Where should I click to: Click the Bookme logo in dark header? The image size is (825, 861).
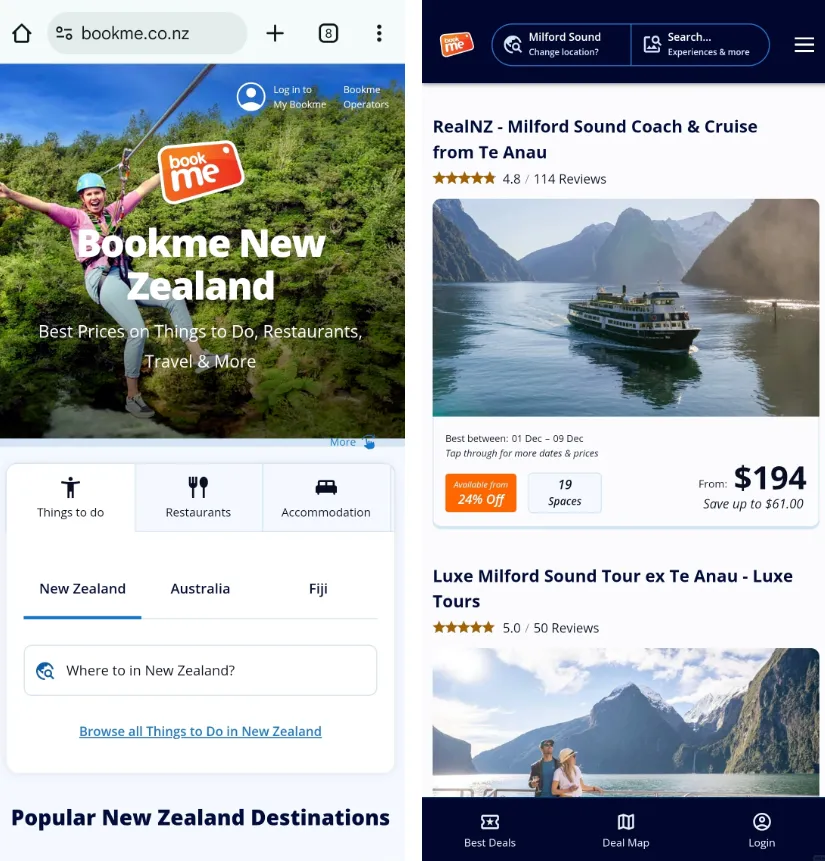tap(456, 44)
